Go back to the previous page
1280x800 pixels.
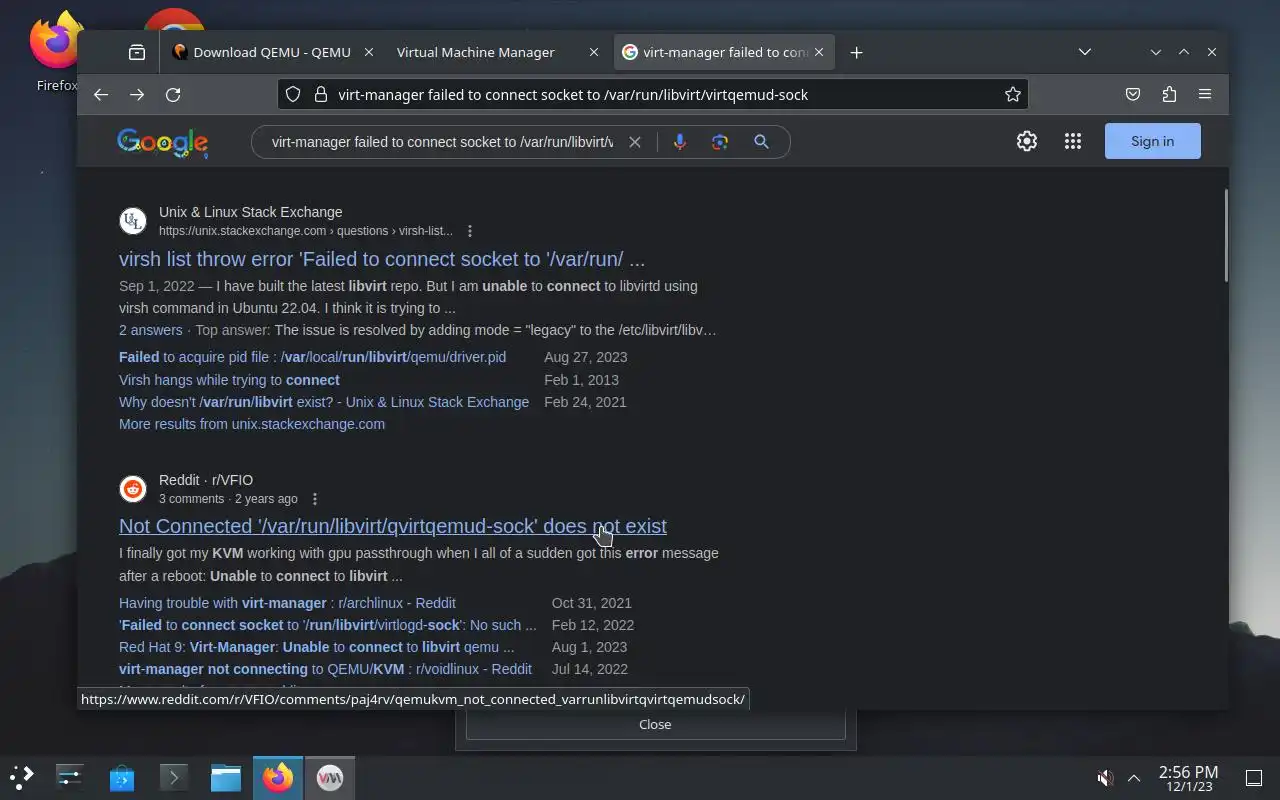tap(101, 94)
